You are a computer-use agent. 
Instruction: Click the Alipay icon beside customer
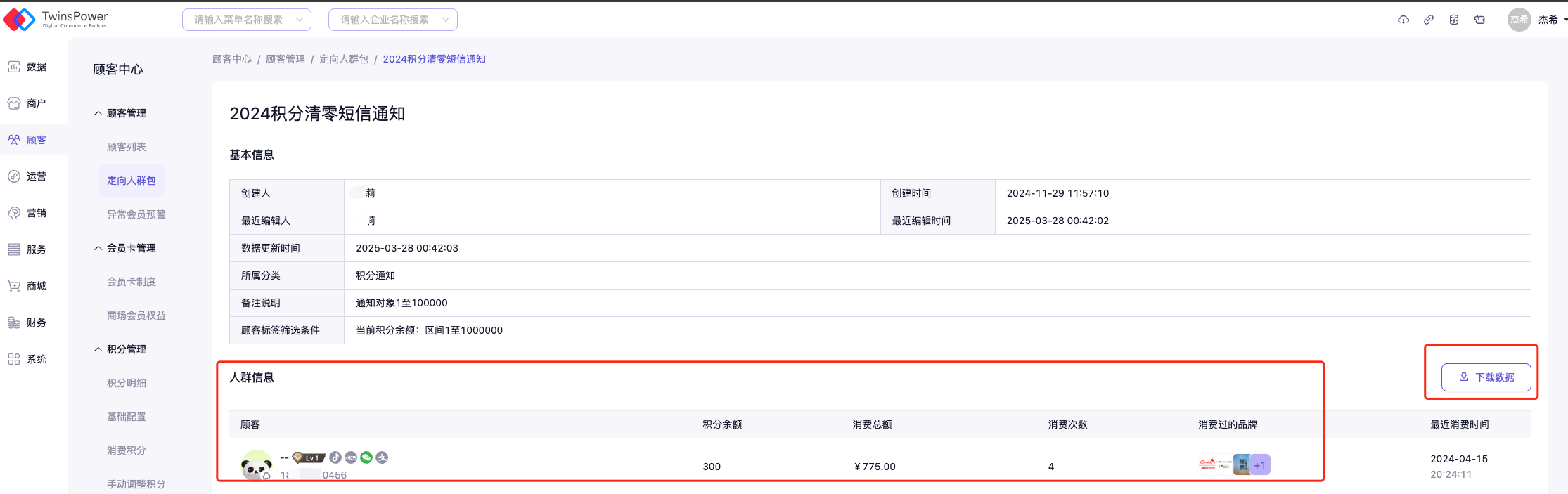382,457
